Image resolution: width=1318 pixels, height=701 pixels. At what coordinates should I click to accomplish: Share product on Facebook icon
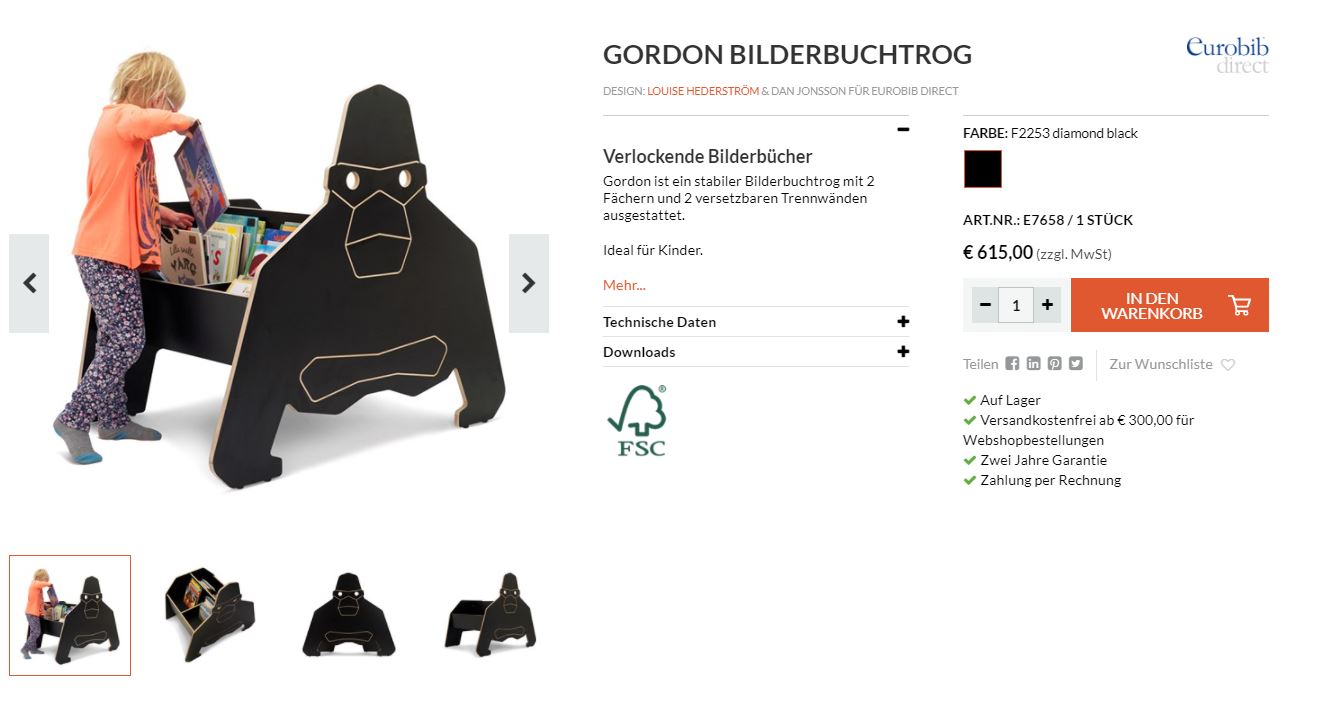pos(1012,364)
